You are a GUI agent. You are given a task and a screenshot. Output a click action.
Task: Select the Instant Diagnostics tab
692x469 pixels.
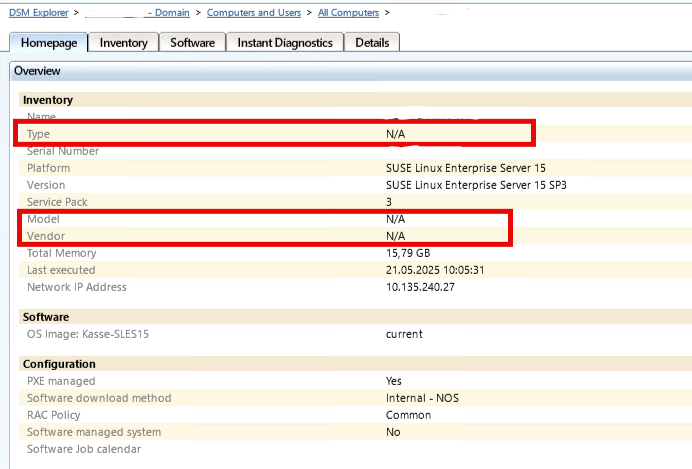point(285,43)
